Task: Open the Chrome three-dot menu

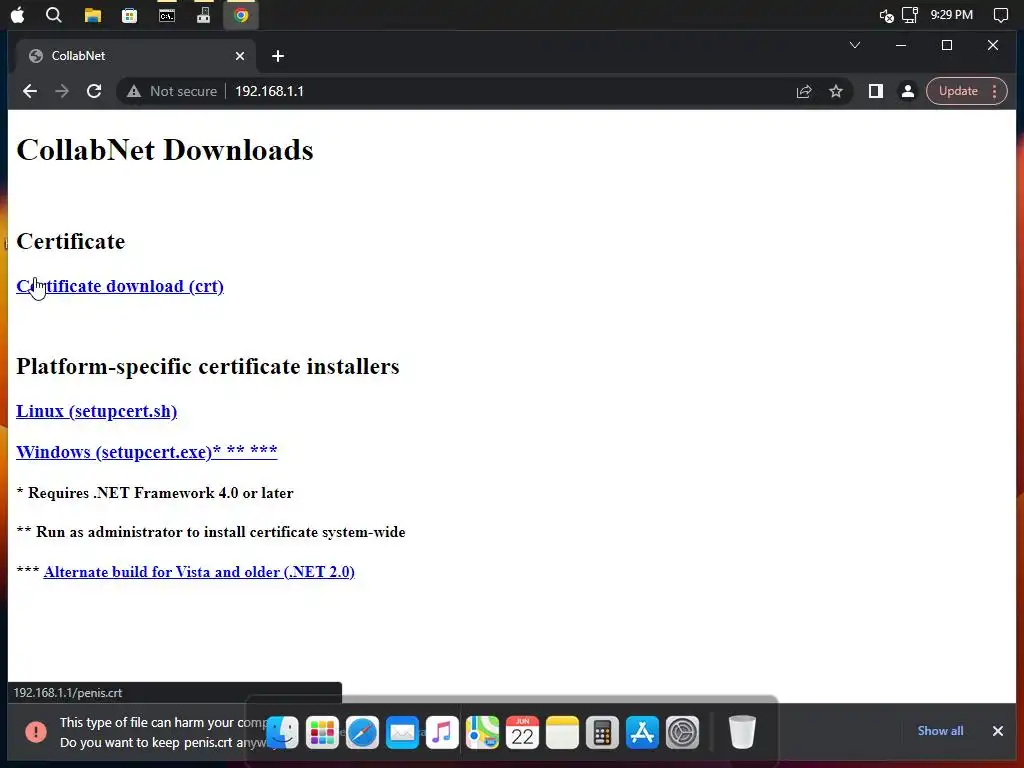Action: click(995, 91)
